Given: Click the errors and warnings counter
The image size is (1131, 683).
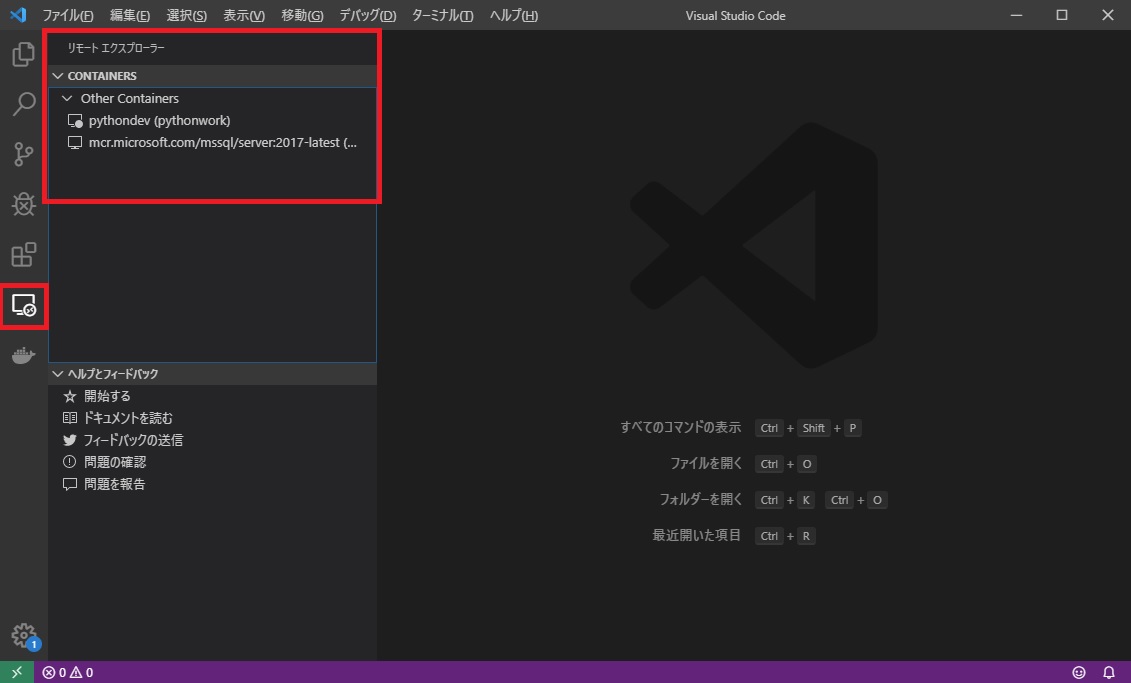Looking at the screenshot, I should 67,672.
